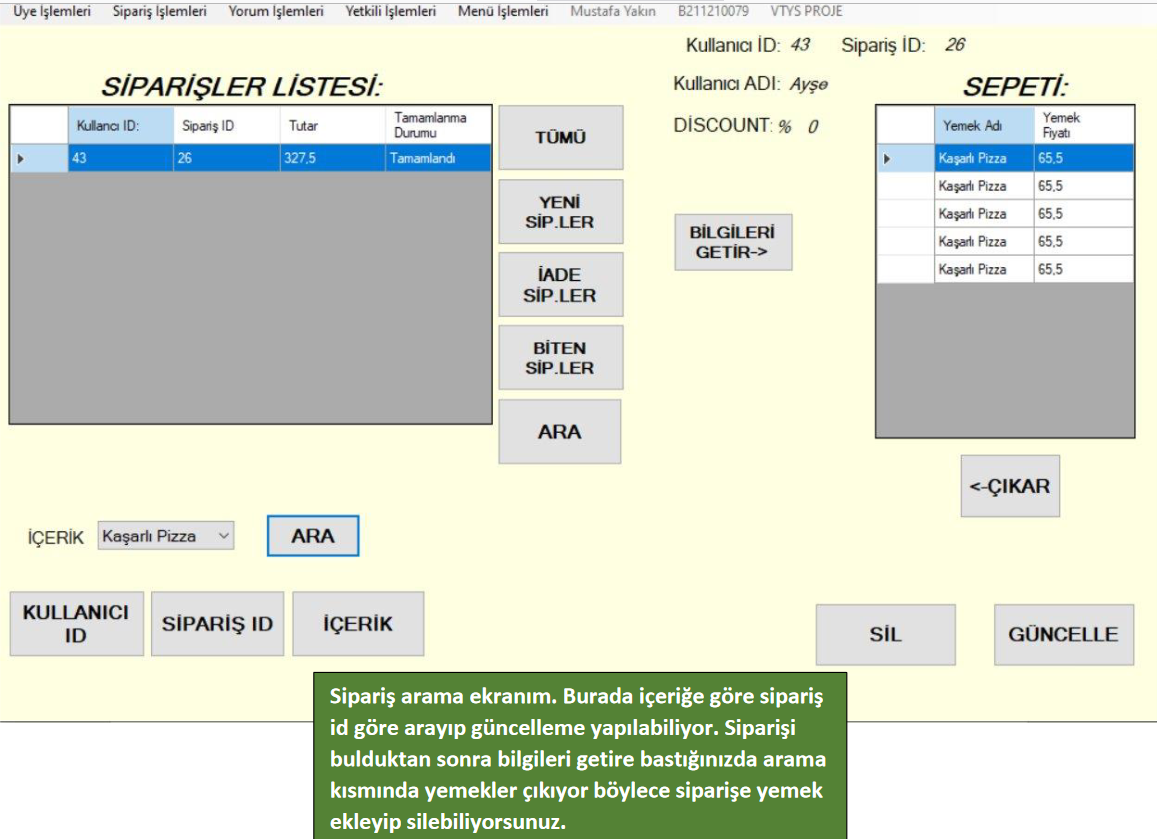The height and width of the screenshot is (839, 1157).
Task: Open the Yetkili İşlemleri menu
Action: tap(391, 12)
